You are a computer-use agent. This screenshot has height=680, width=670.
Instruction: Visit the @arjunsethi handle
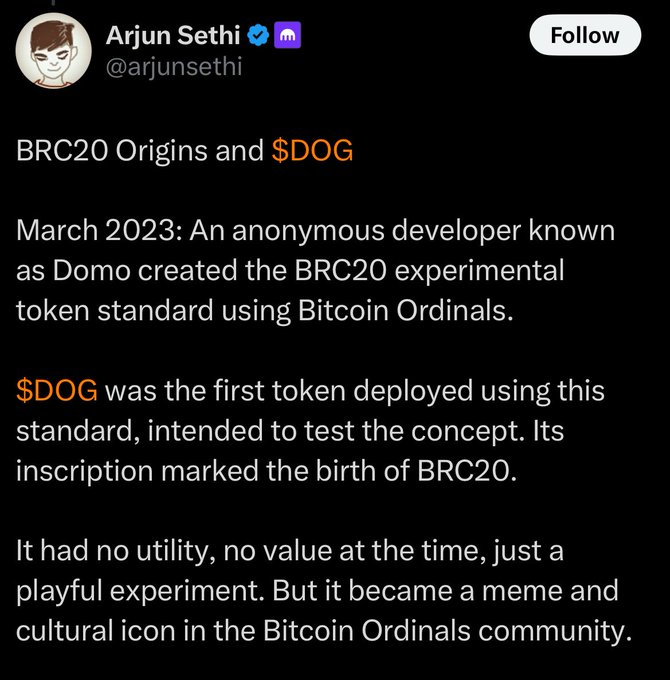173,67
